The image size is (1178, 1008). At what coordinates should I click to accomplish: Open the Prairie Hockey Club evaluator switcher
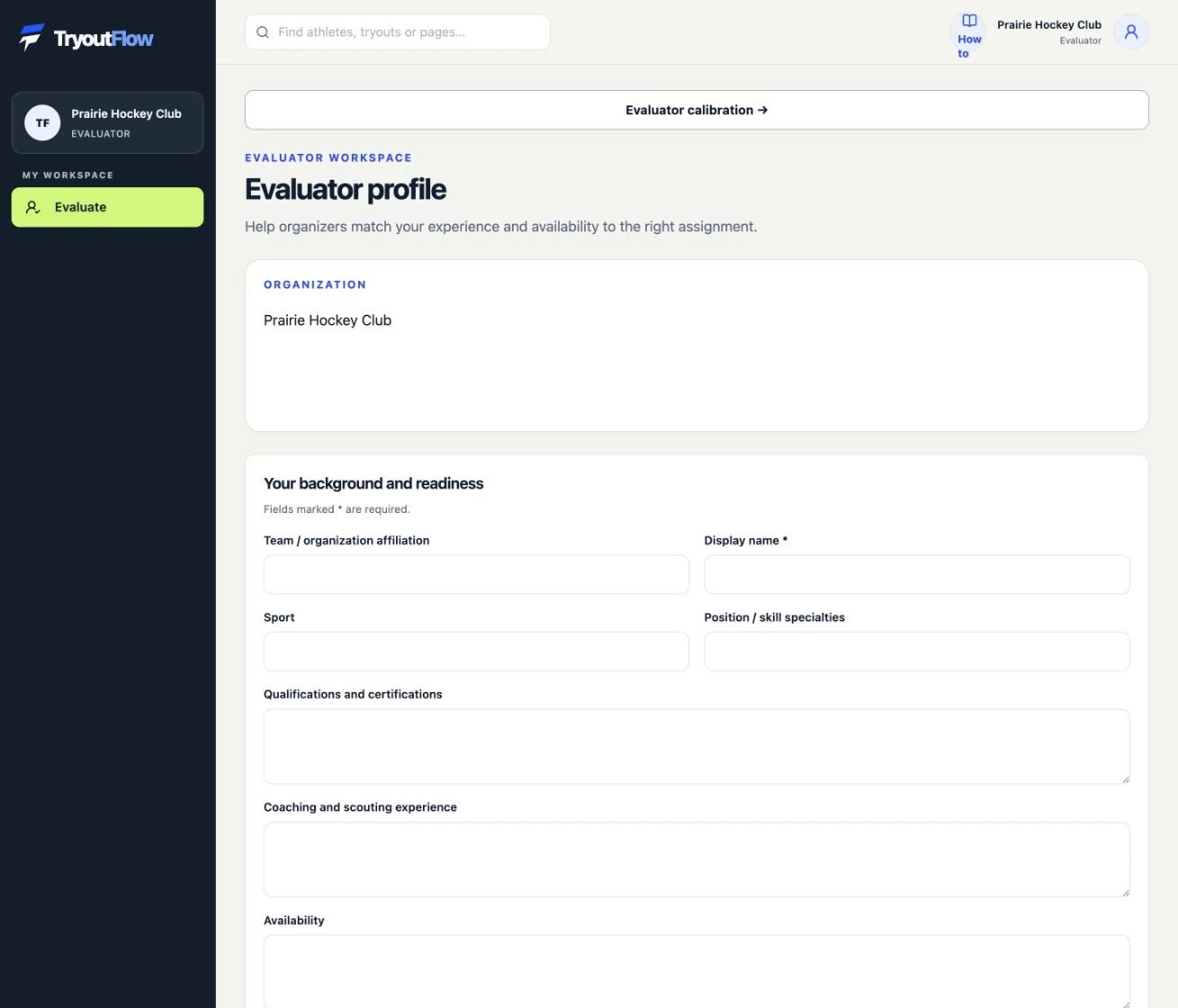tap(107, 122)
